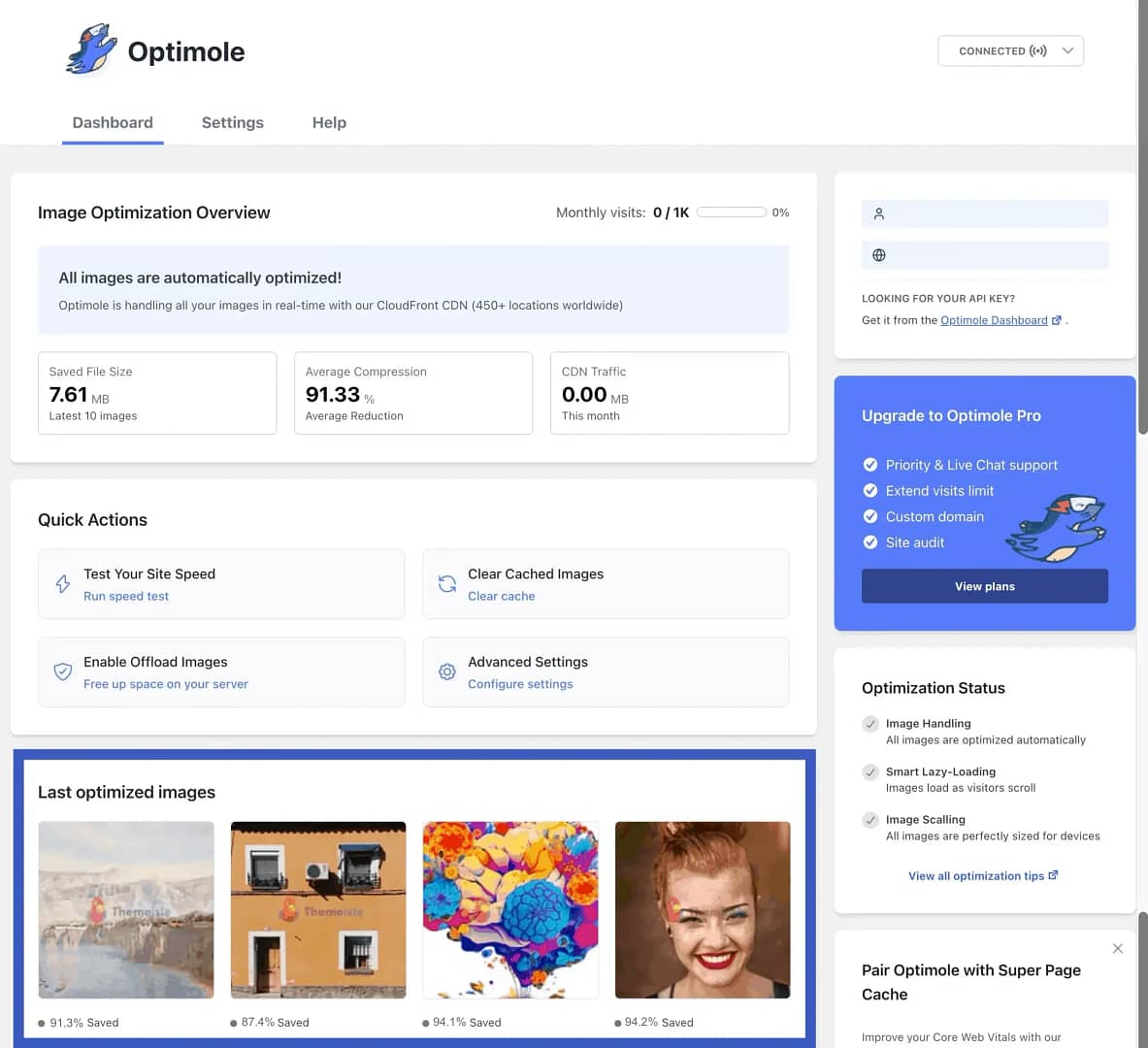Go to the Help tab
The width and height of the screenshot is (1148, 1048).
pyautogui.click(x=329, y=122)
